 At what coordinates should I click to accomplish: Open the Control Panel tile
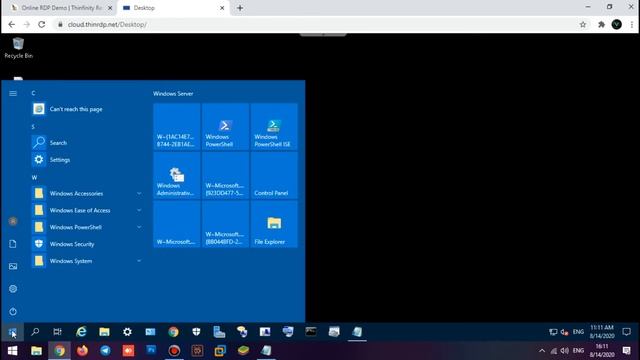274,176
